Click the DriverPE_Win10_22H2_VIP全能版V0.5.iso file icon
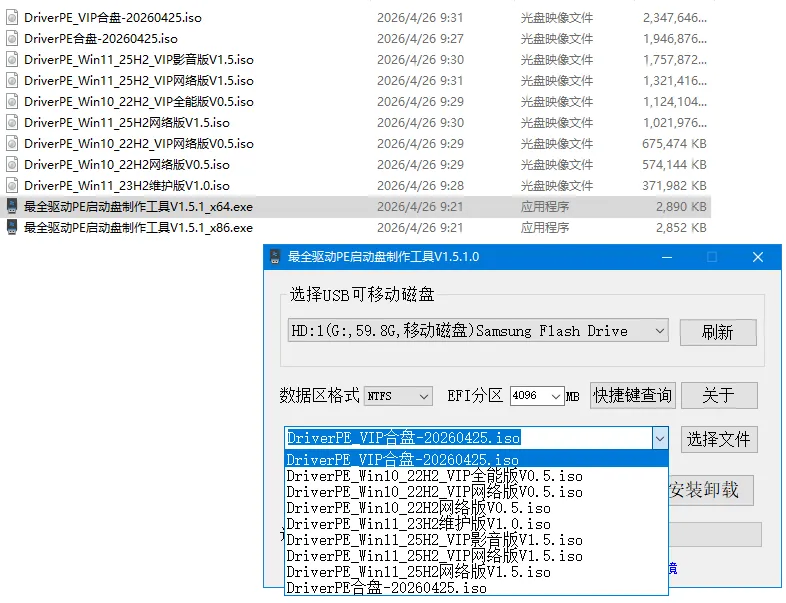Viewport: 786px width, 603px height. coord(12,102)
